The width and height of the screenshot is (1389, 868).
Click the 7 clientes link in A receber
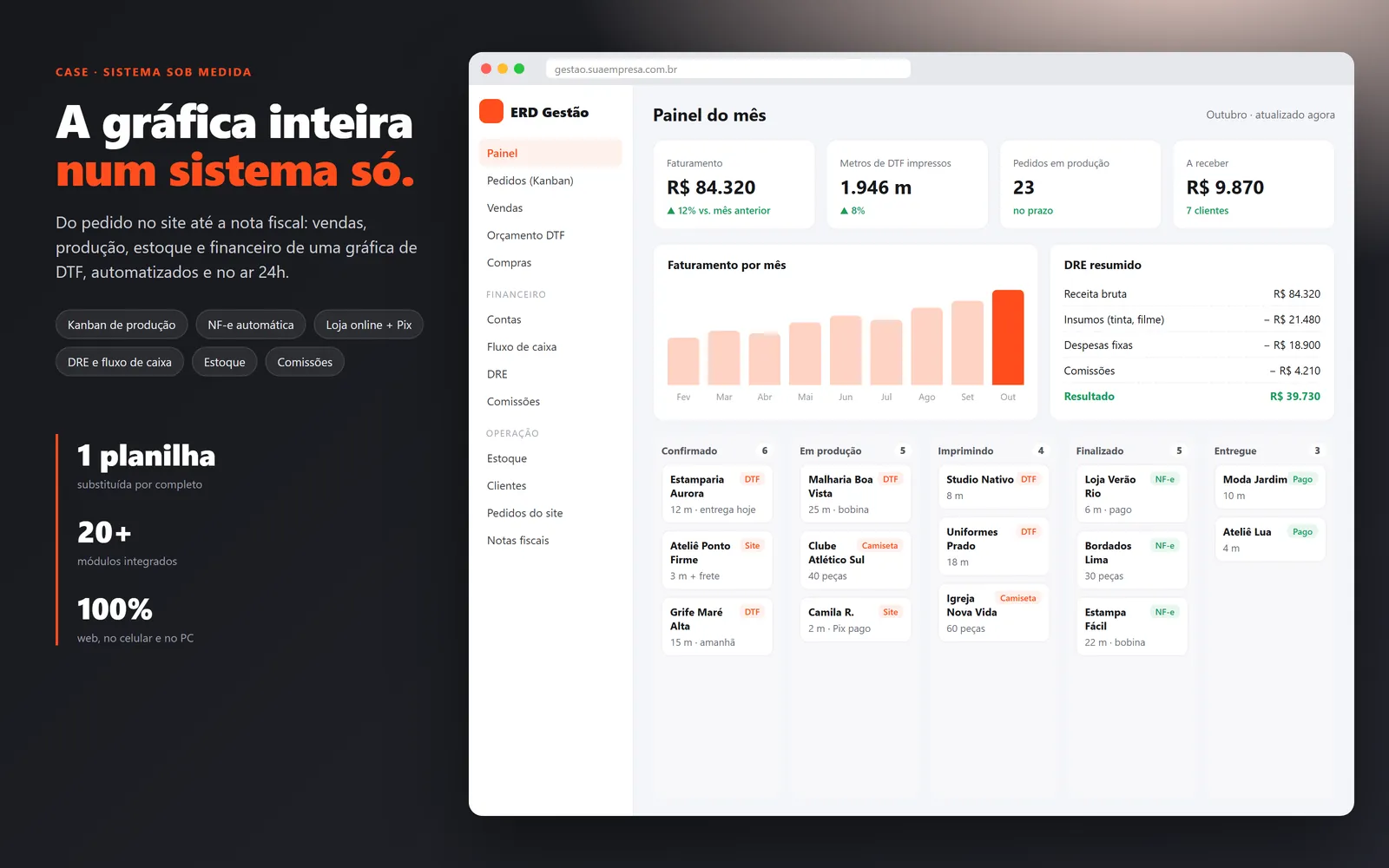(1207, 211)
